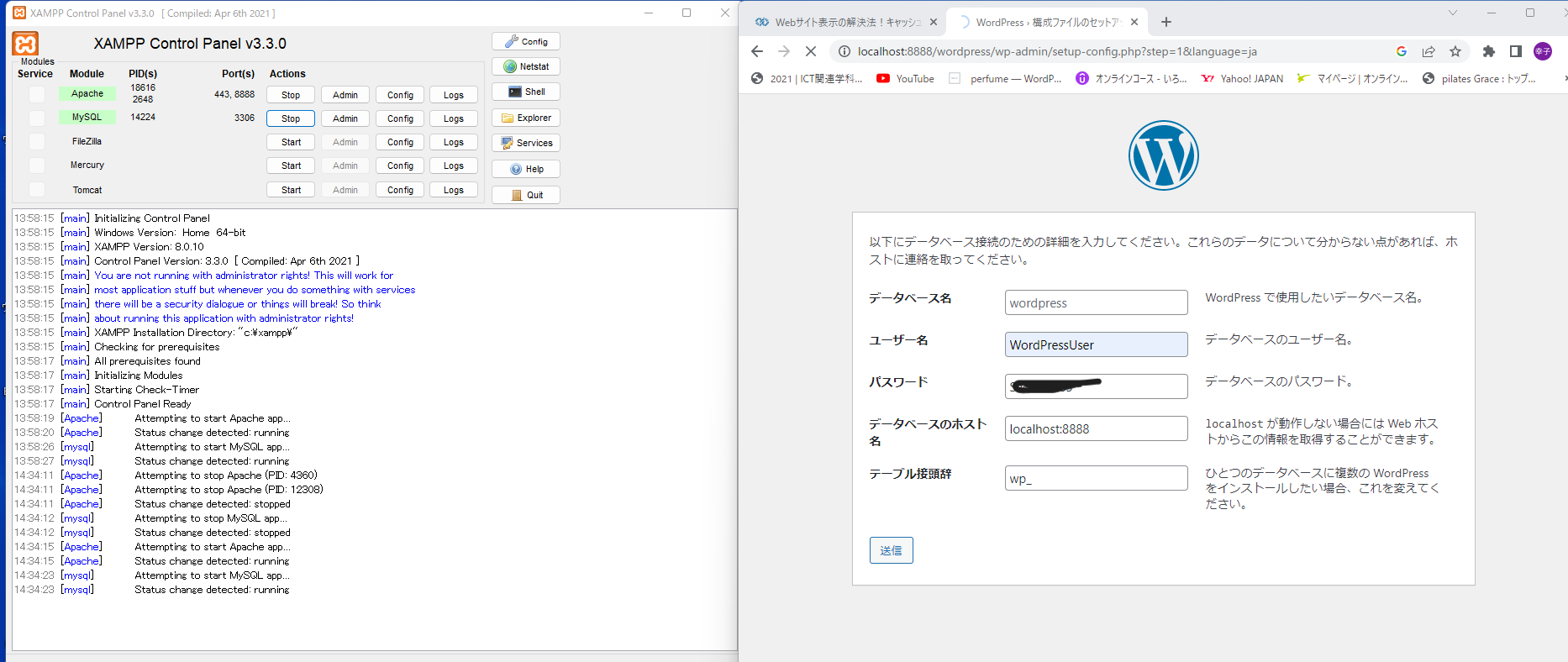The width and height of the screenshot is (1568, 662).
Task: Open MySQL Admin
Action: (x=345, y=118)
